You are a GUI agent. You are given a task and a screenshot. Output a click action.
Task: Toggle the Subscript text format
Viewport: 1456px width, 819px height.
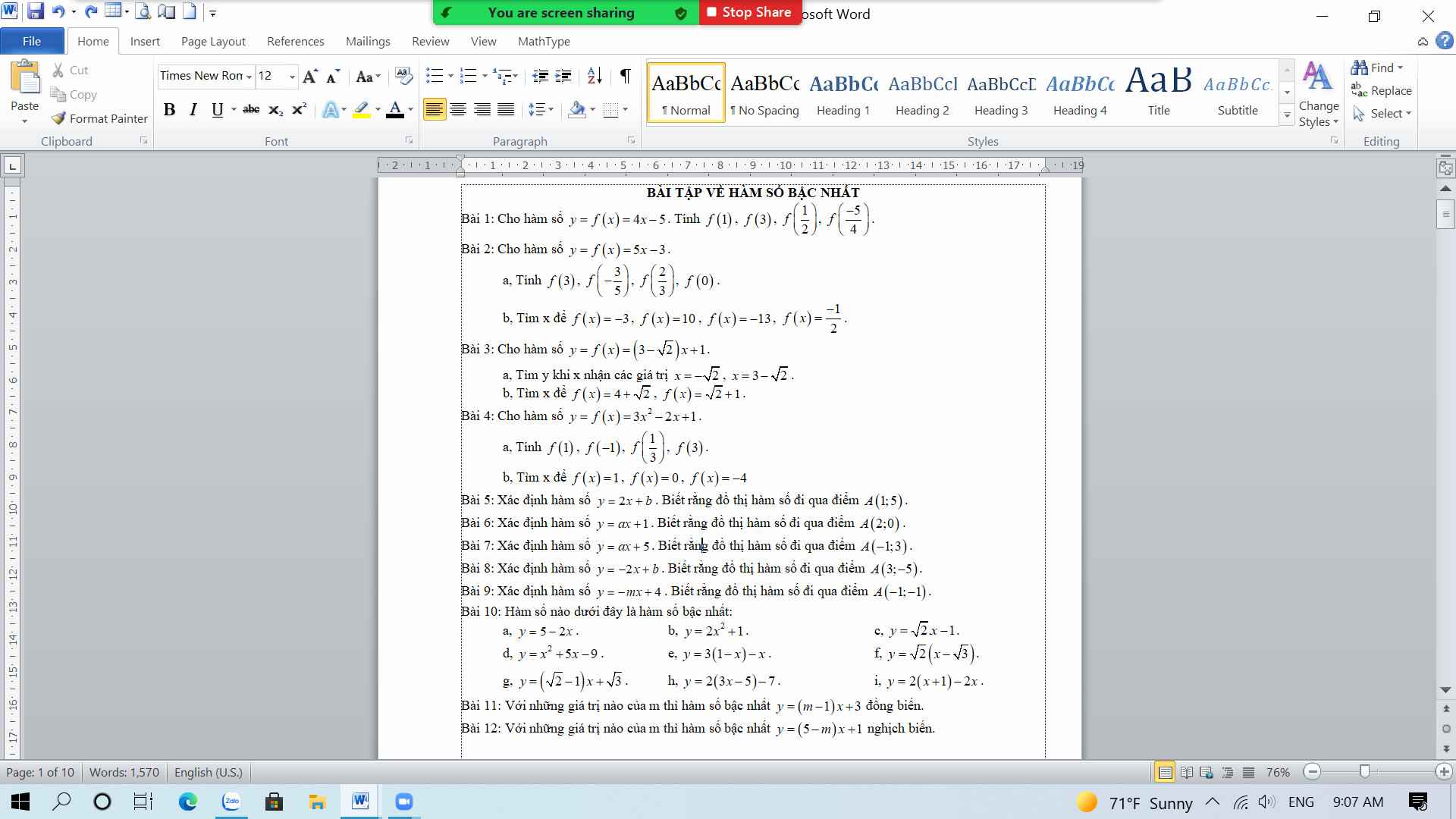(277, 109)
